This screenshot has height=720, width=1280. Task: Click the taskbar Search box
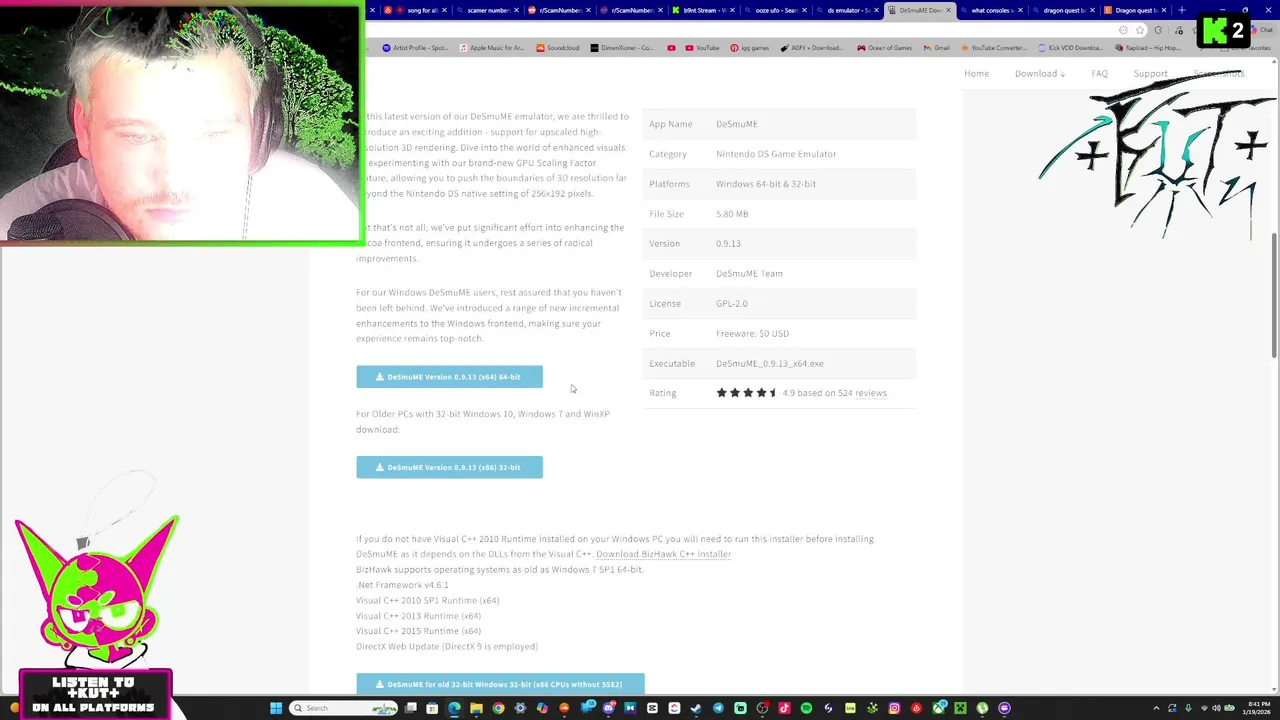coord(343,708)
